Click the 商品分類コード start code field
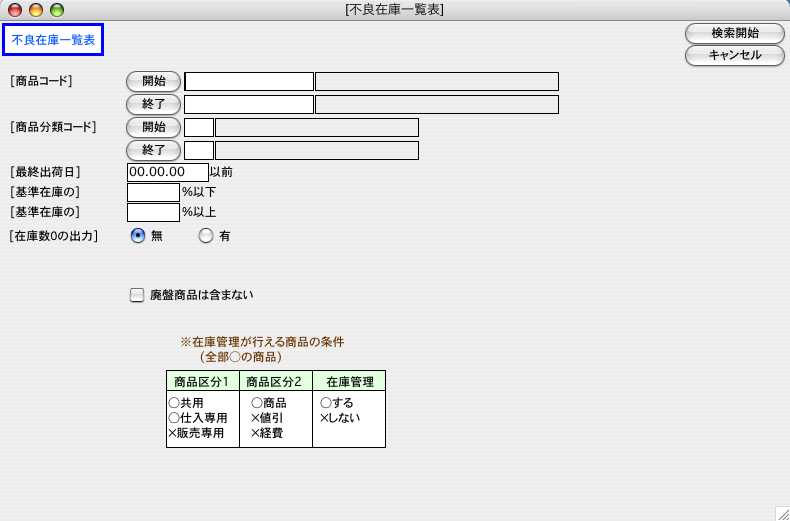 point(199,127)
